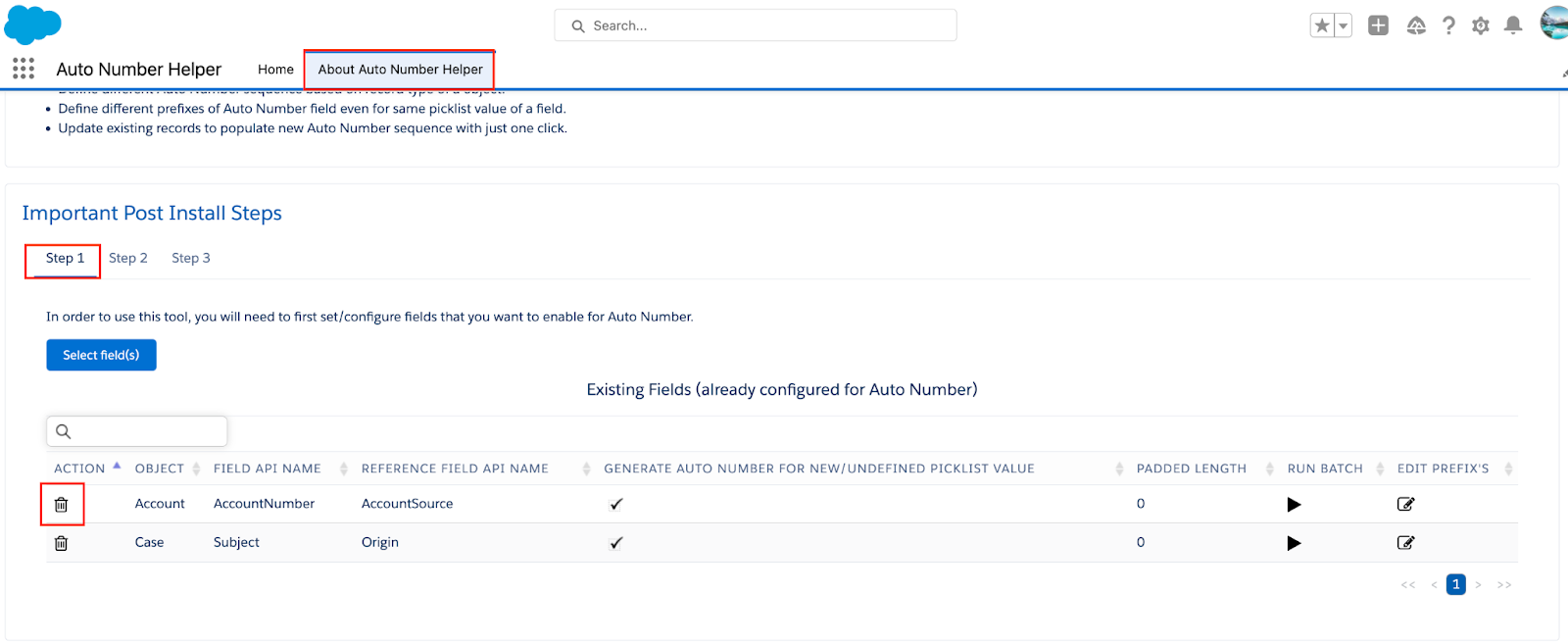Image resolution: width=1568 pixels, height=642 pixels.
Task: Sort by Object column
Action: click(x=167, y=469)
